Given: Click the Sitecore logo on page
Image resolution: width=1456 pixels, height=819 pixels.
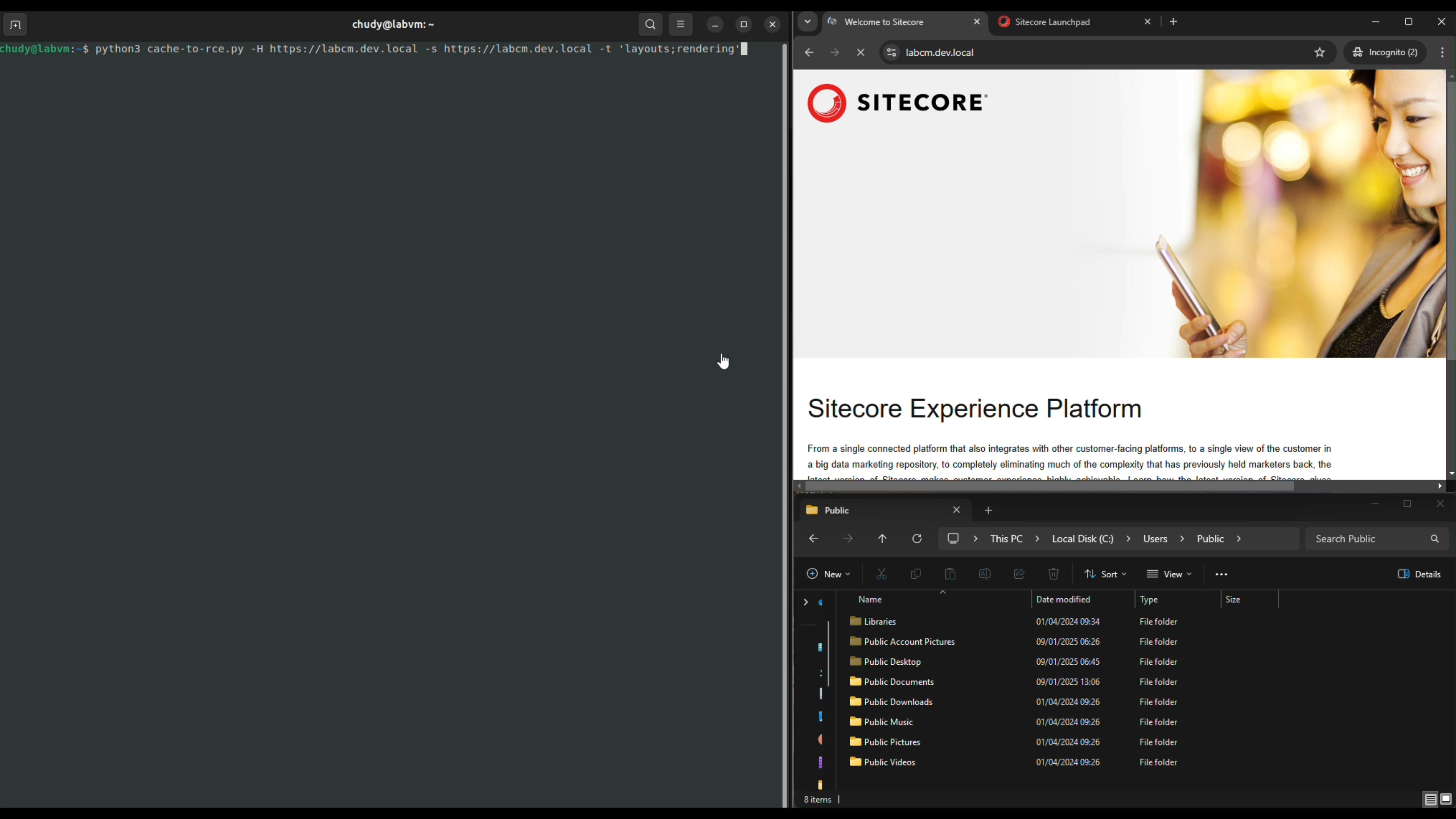Looking at the screenshot, I should (x=897, y=104).
